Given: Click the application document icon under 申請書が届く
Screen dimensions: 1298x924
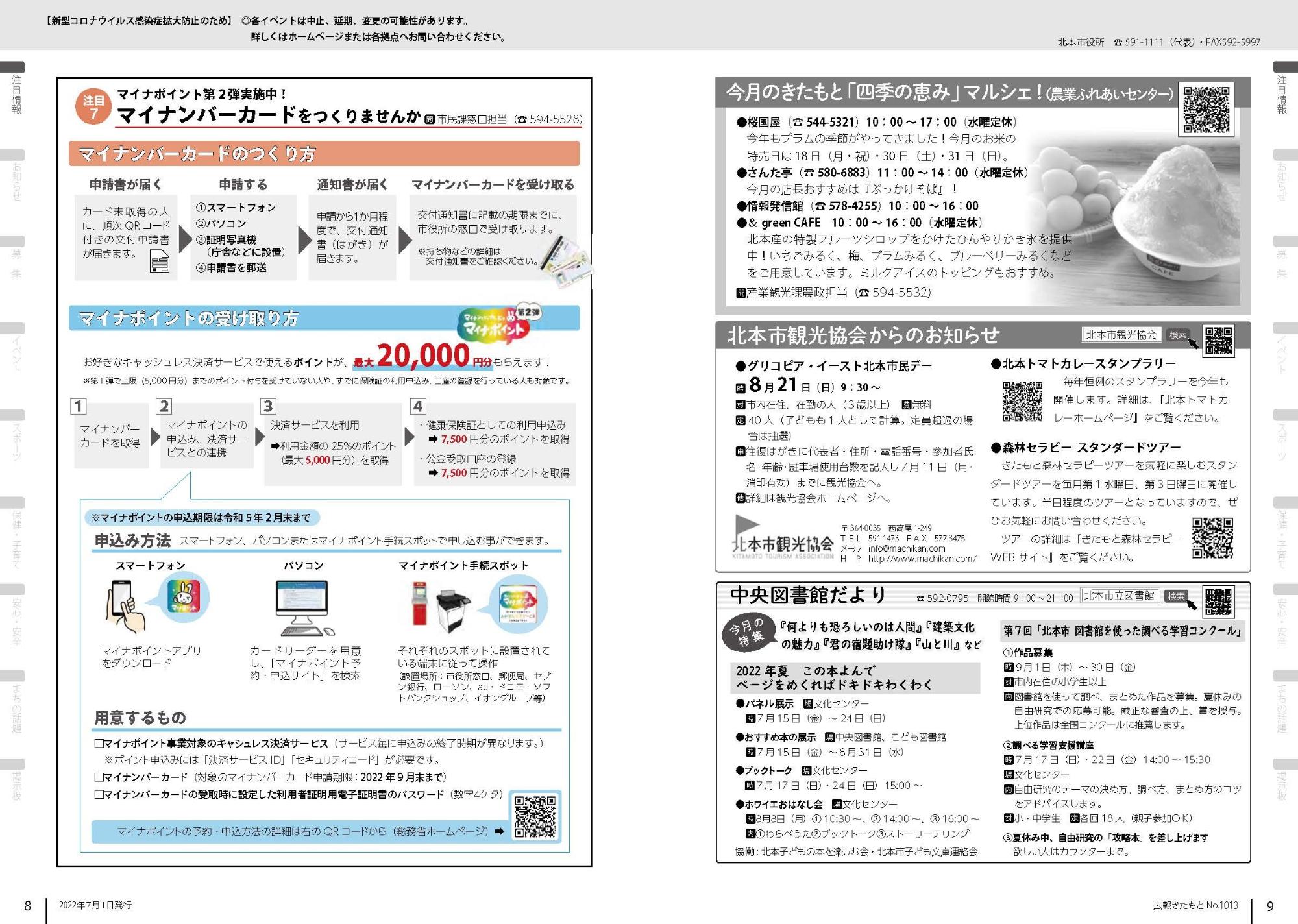Looking at the screenshot, I should tap(160, 262).
